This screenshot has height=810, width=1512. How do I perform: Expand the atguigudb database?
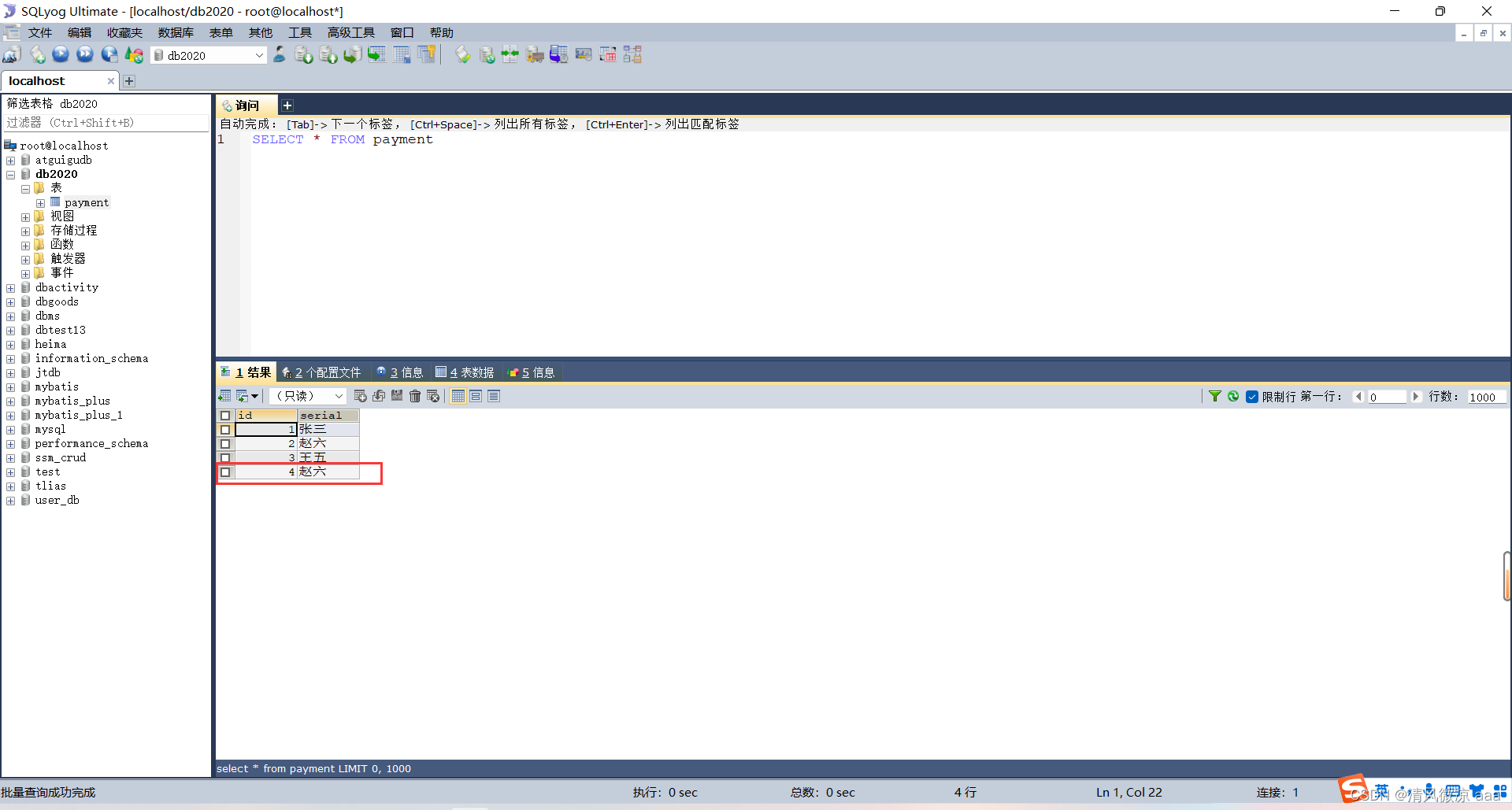coord(11,161)
